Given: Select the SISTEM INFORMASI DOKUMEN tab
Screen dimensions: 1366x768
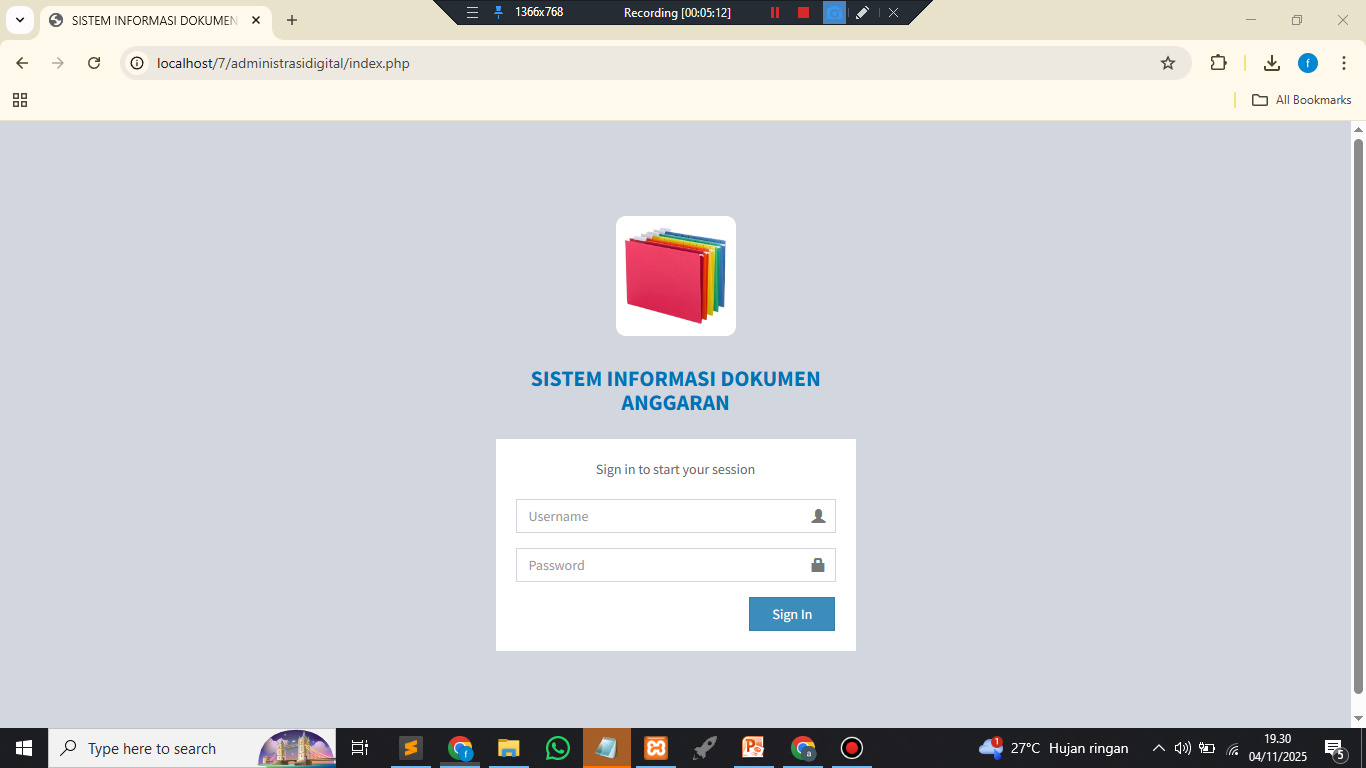Looking at the screenshot, I should [150, 20].
